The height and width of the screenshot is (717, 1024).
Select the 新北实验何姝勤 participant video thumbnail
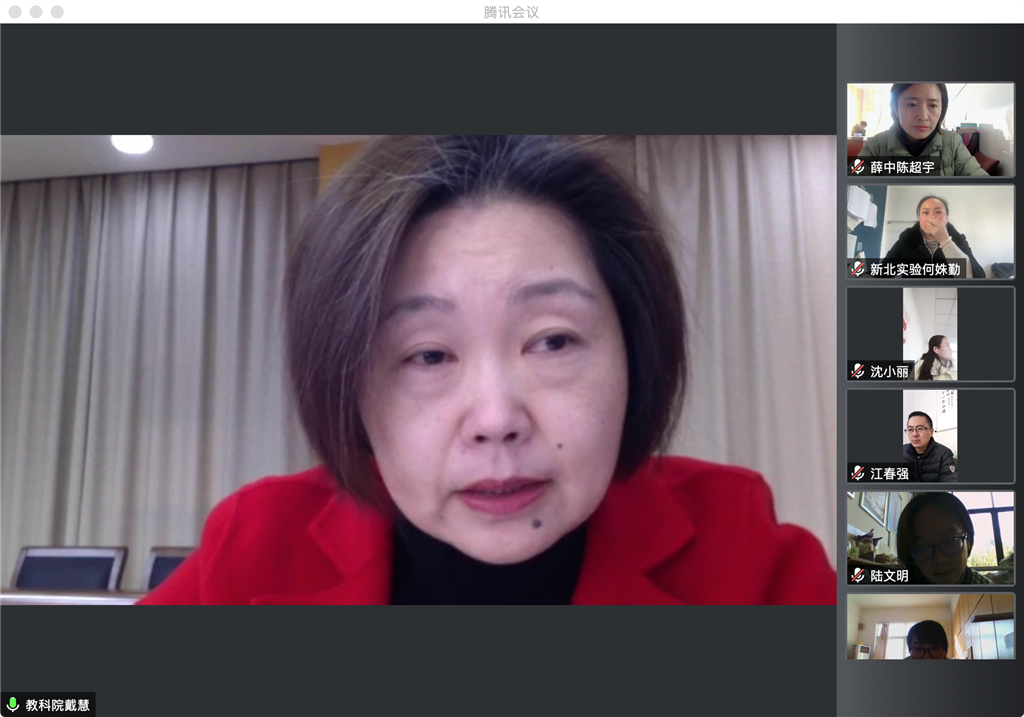931,232
